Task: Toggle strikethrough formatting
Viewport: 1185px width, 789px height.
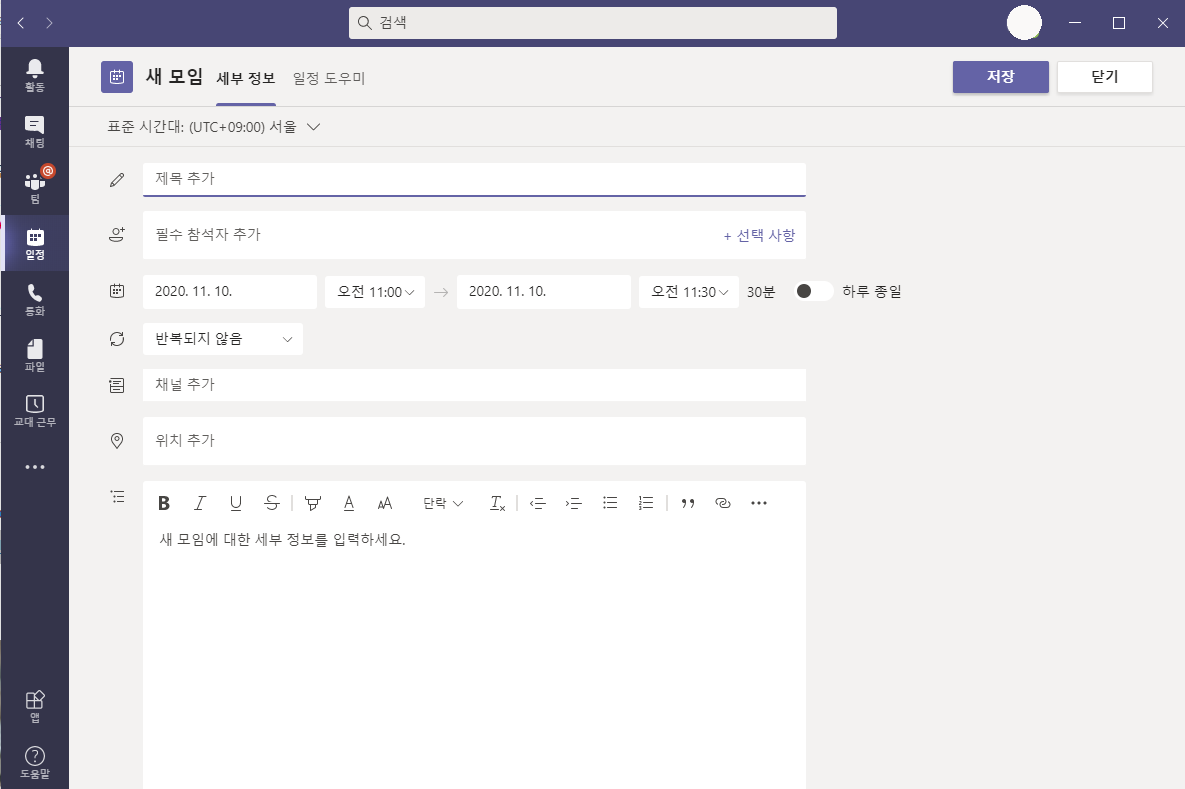Action: 272,503
